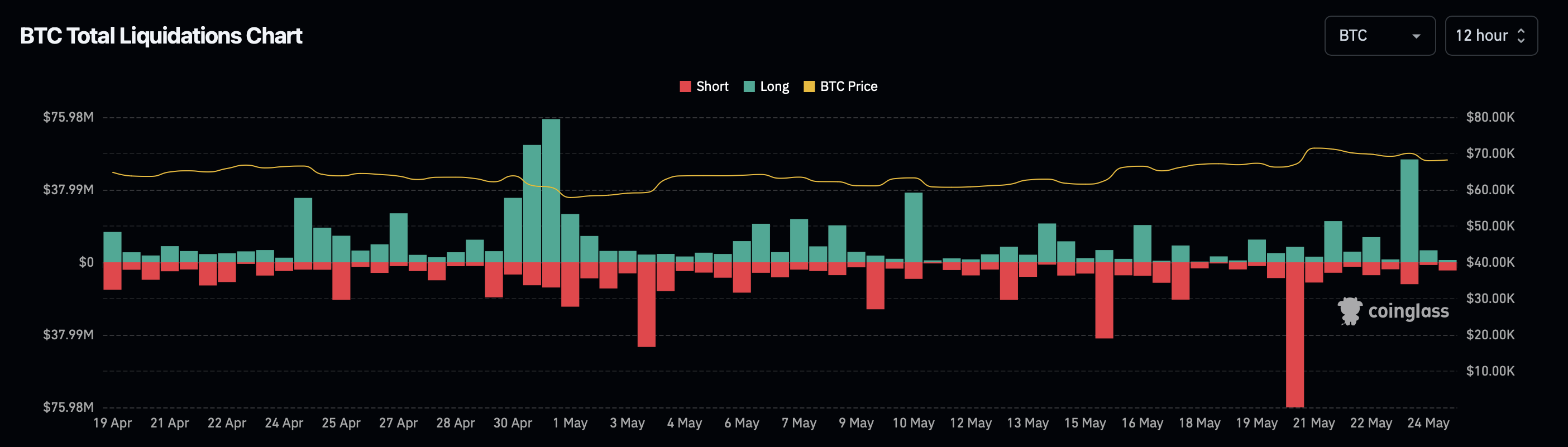Click the 1 May date axis label
Image resolution: width=1568 pixels, height=447 pixels.
click(x=570, y=422)
